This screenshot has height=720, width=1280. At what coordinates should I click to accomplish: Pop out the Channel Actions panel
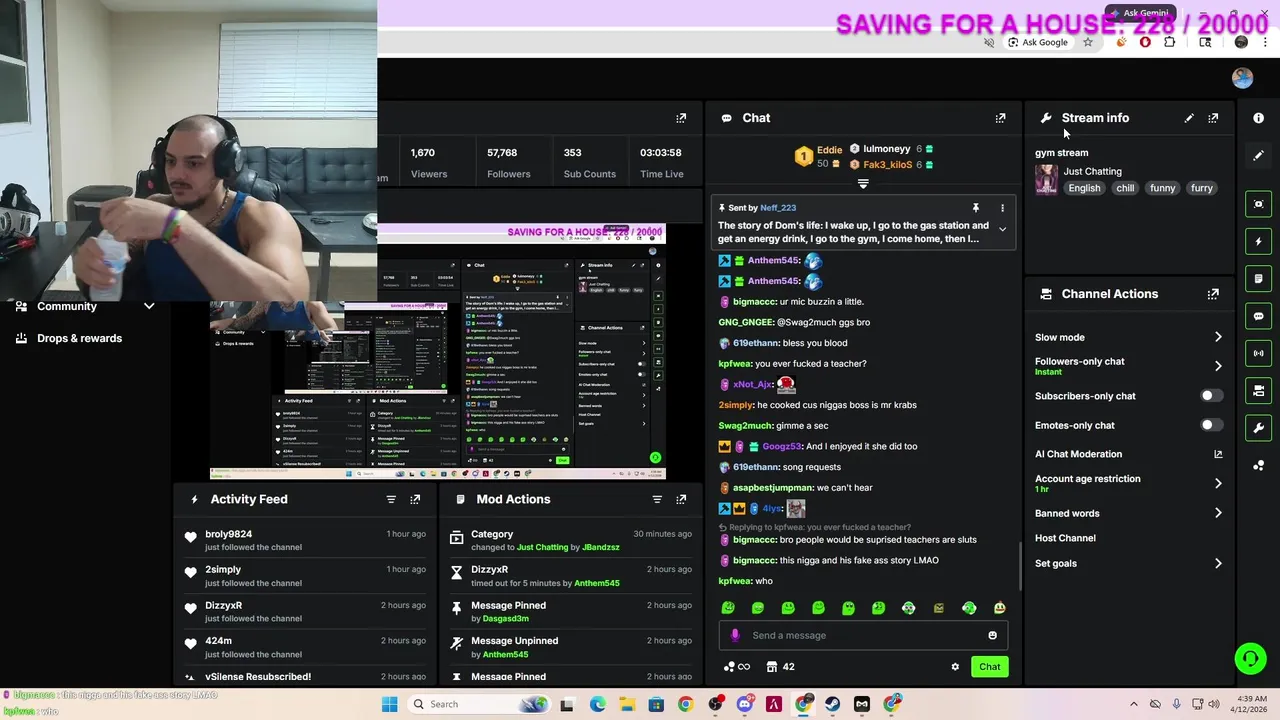[1213, 294]
